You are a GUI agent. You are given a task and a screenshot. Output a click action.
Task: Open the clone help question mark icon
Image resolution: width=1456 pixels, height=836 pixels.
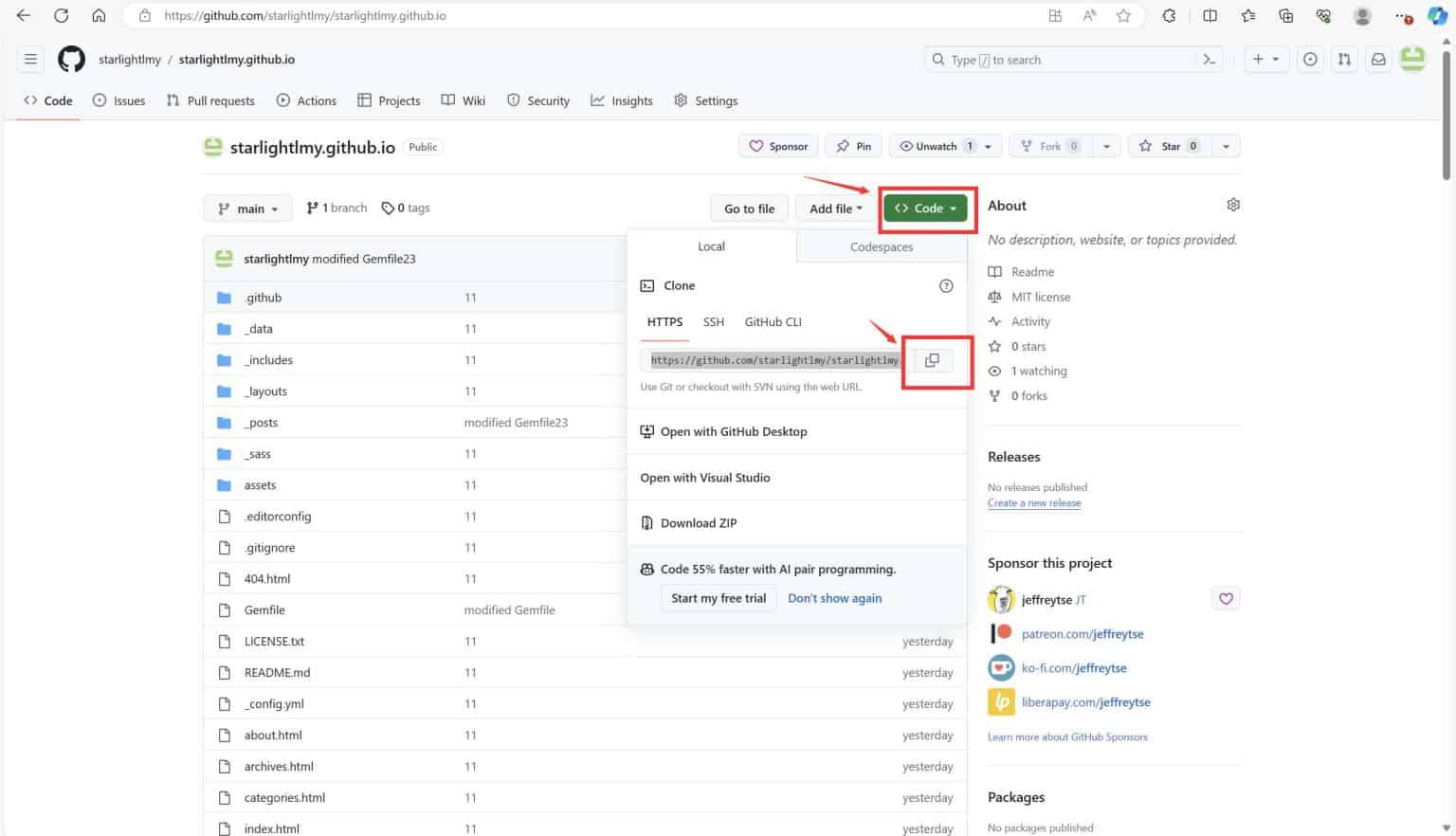coord(946,285)
